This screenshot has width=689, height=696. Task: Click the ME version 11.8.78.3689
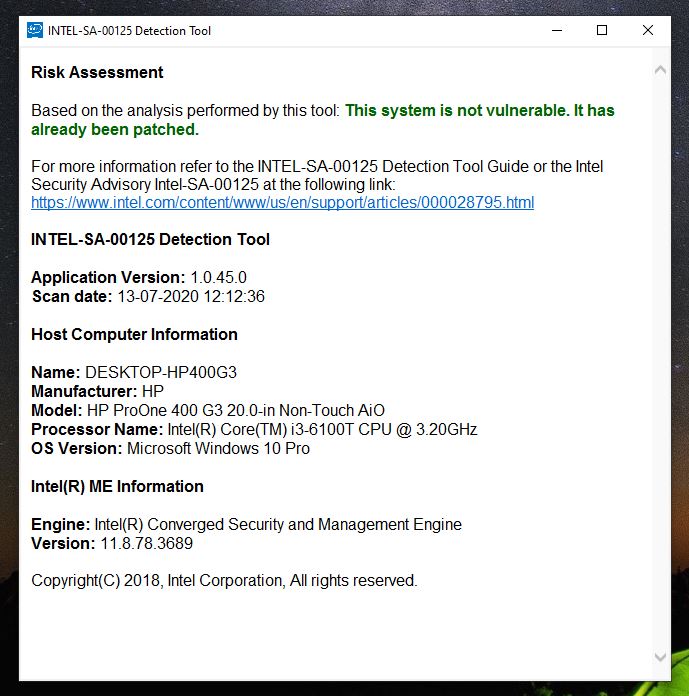coord(147,544)
